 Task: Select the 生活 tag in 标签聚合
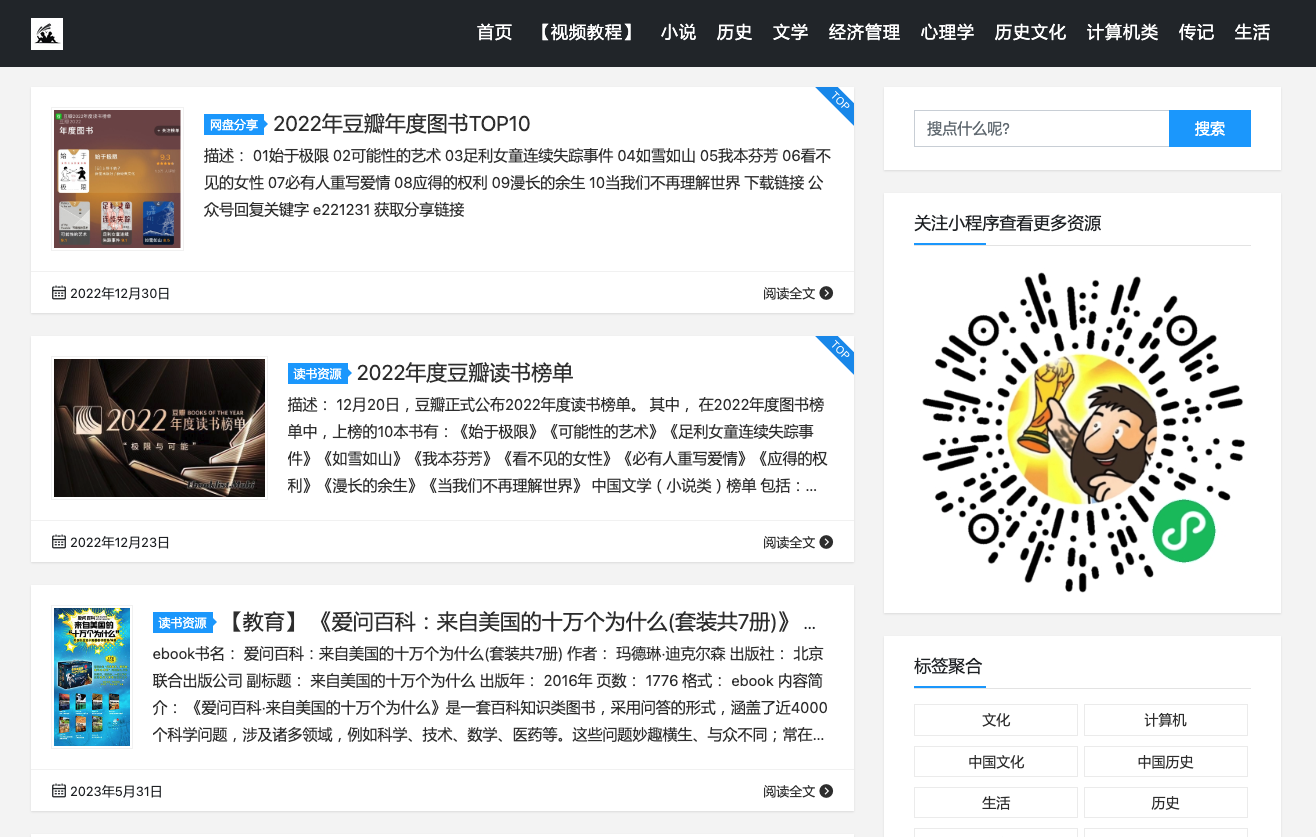996,803
